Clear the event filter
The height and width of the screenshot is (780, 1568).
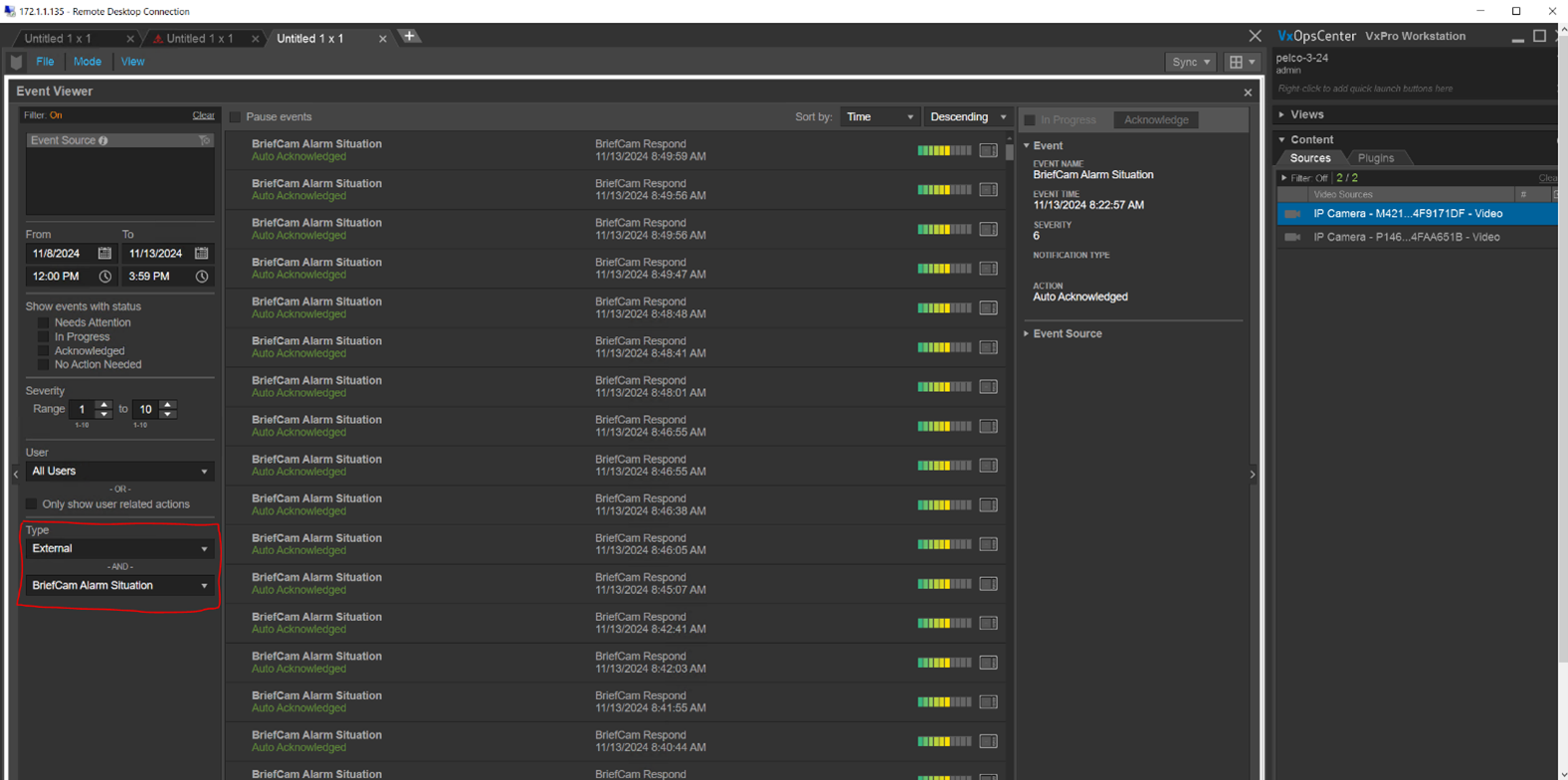coord(203,115)
